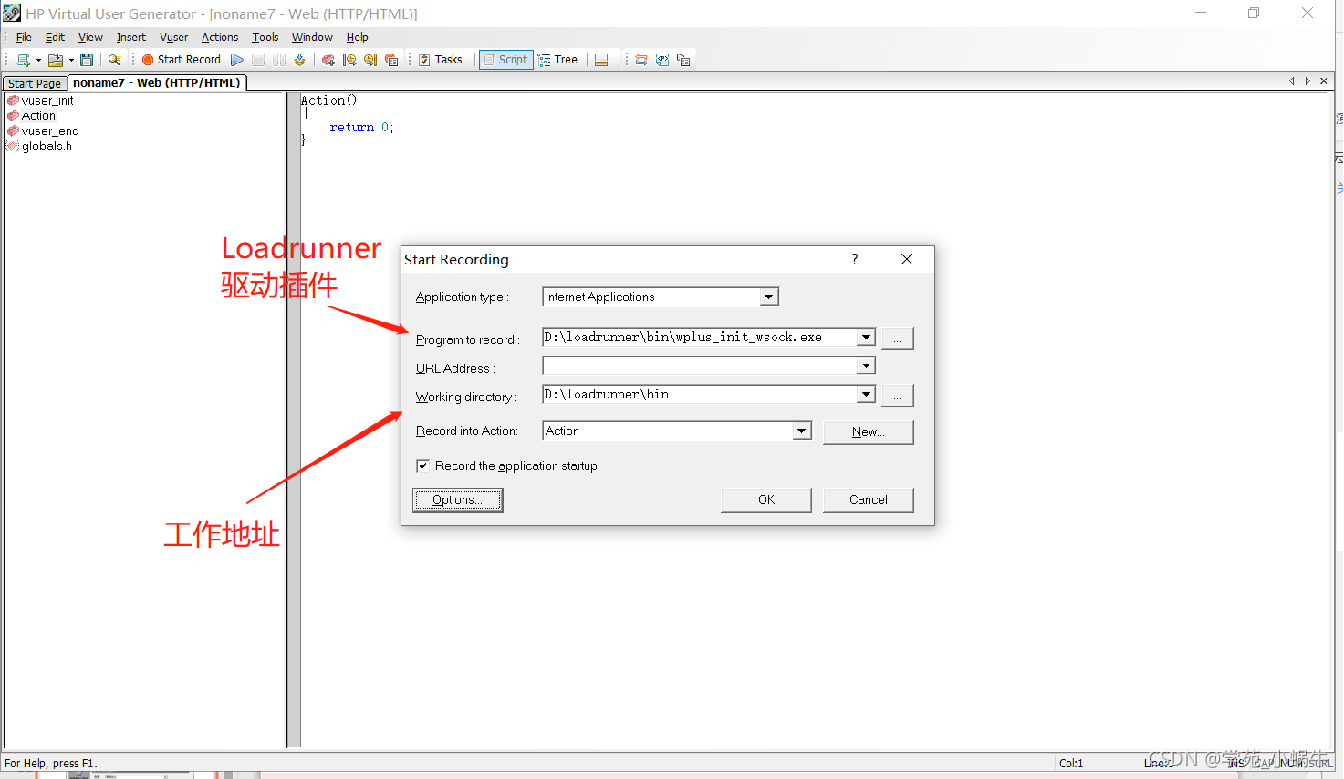Open the View menu
The height and width of the screenshot is (779, 1344).
pos(90,37)
